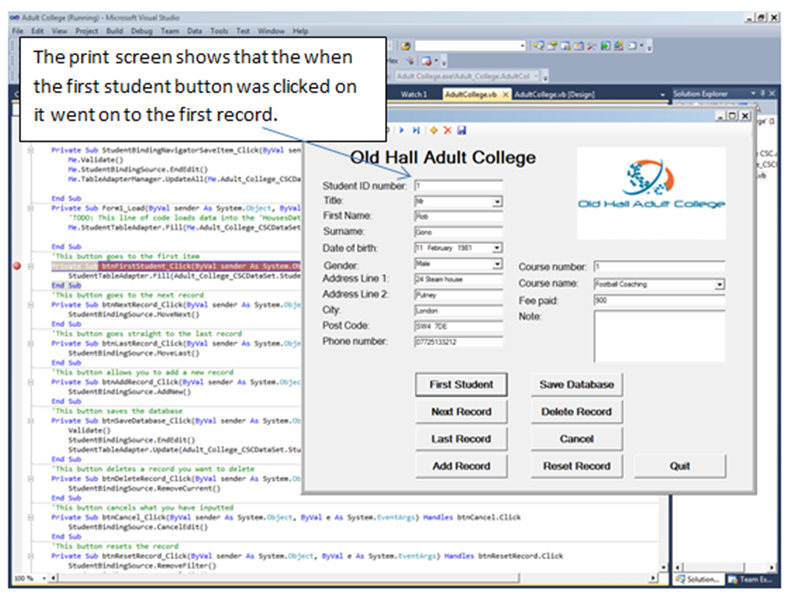Click the Surname text field
This screenshot has width=786, height=598.
pos(458,232)
